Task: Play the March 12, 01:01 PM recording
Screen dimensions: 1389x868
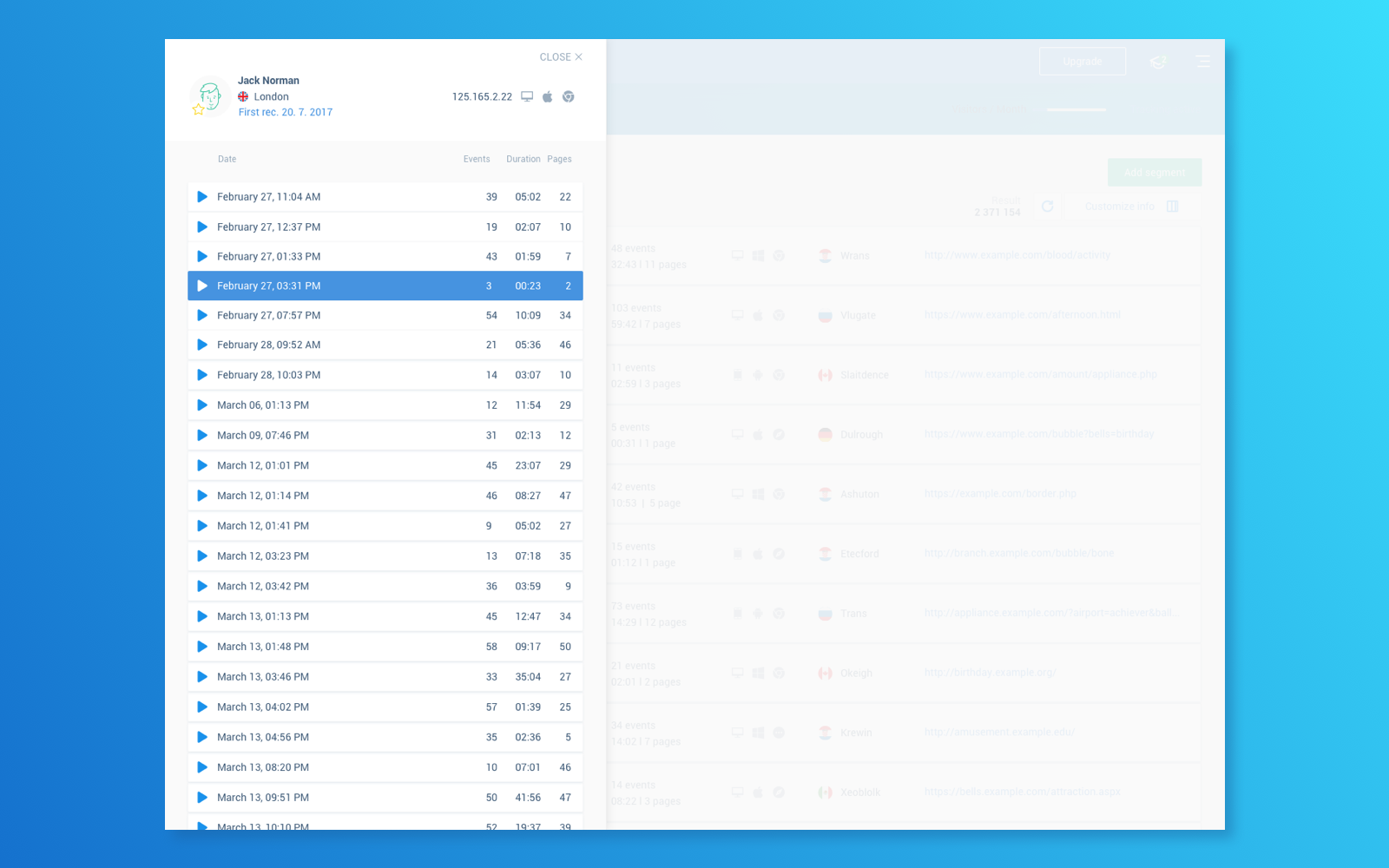Action: pyautogui.click(x=202, y=465)
